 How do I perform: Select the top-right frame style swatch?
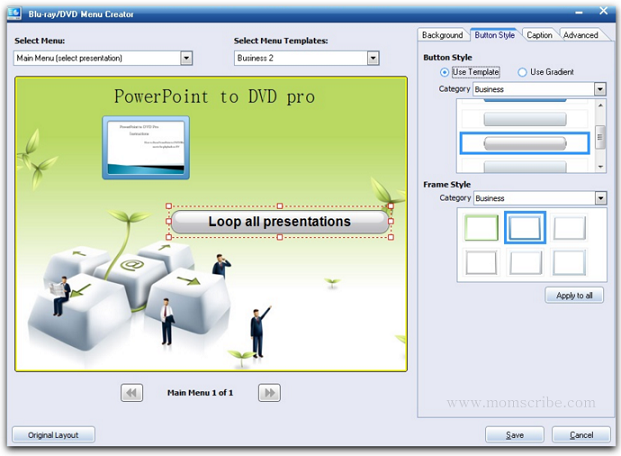[569, 228]
